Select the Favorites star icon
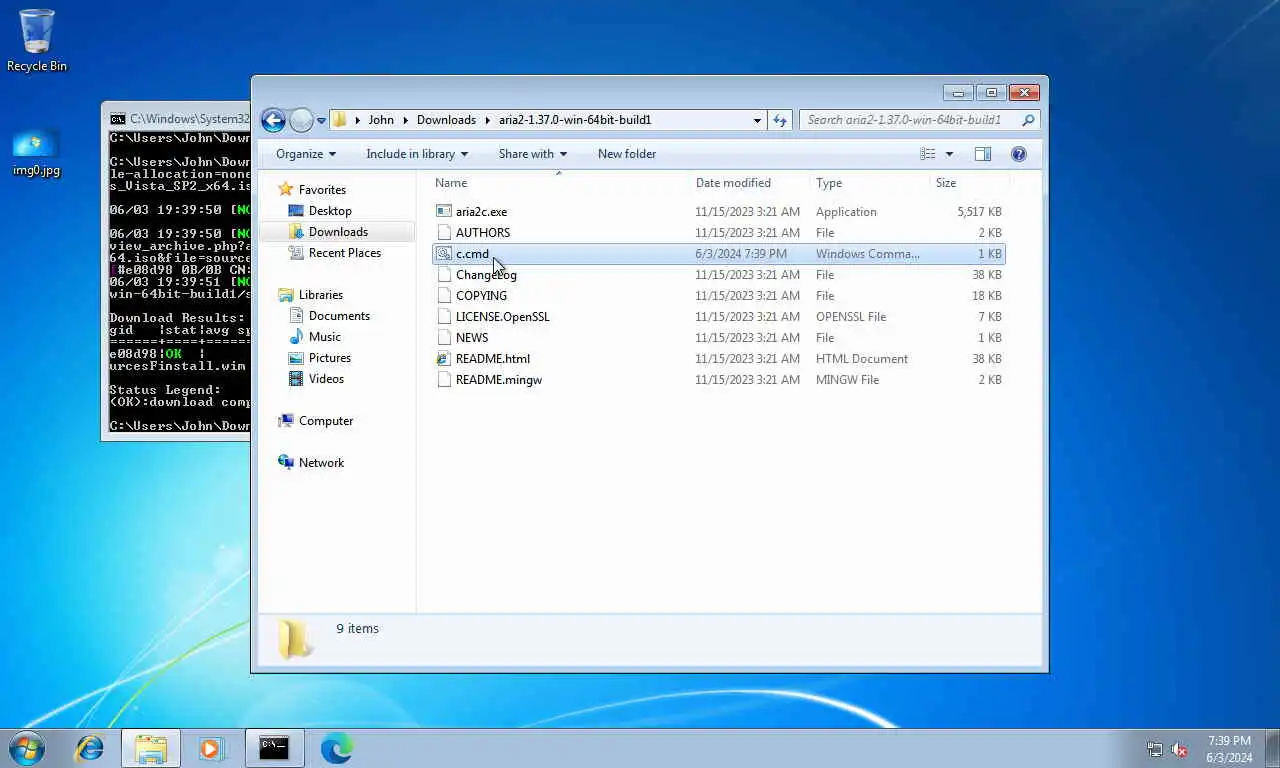The width and height of the screenshot is (1280, 768). point(286,190)
